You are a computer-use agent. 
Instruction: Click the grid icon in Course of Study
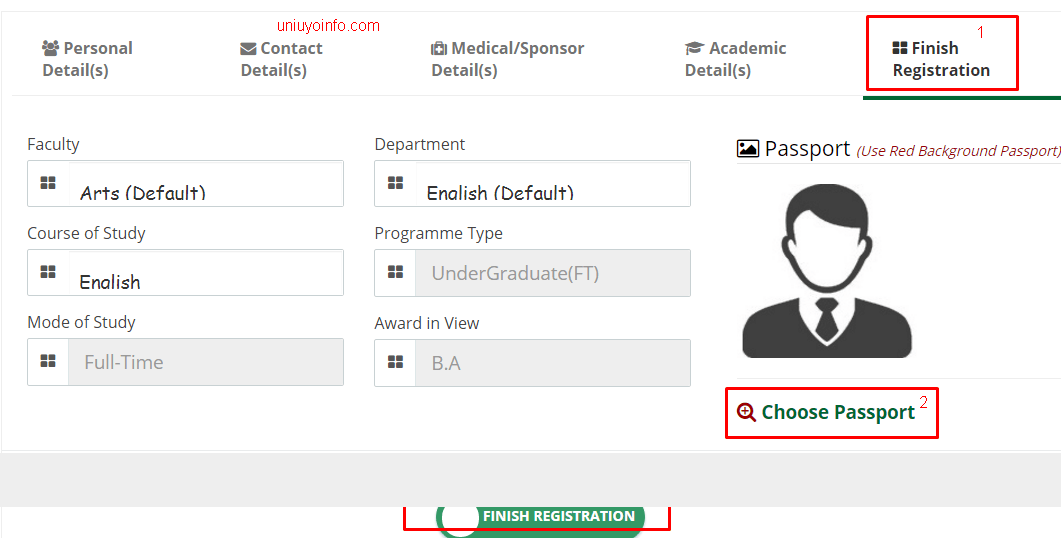[48, 272]
